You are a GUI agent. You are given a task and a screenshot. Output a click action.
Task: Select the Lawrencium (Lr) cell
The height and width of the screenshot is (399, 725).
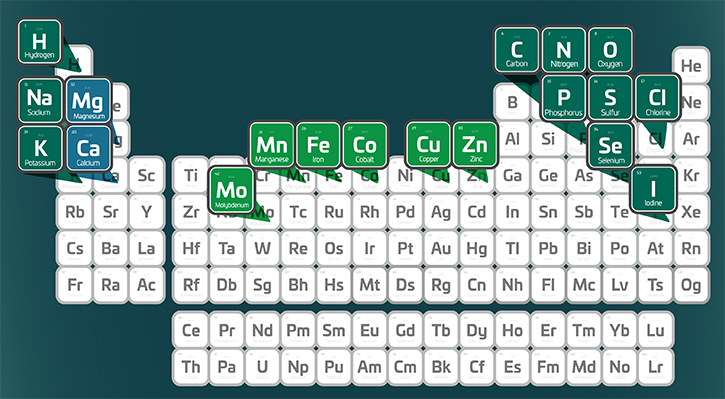click(x=655, y=368)
